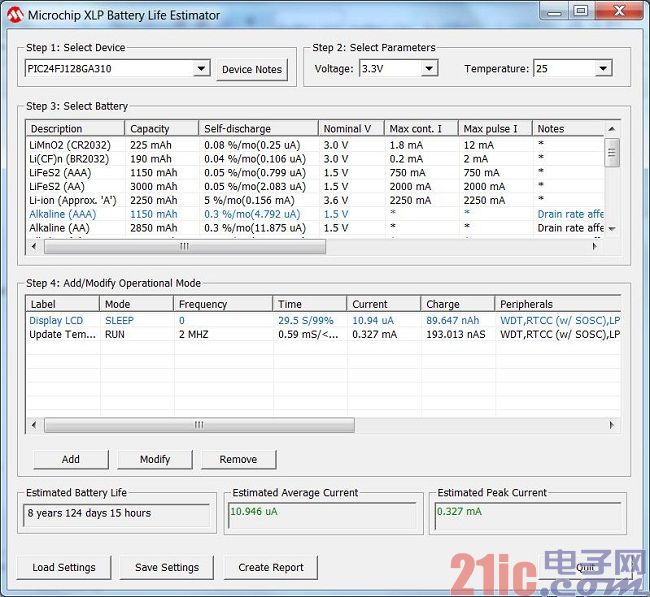650x597 pixels.
Task: Click battery list horizontal scroll right arrow
Action: [595, 246]
